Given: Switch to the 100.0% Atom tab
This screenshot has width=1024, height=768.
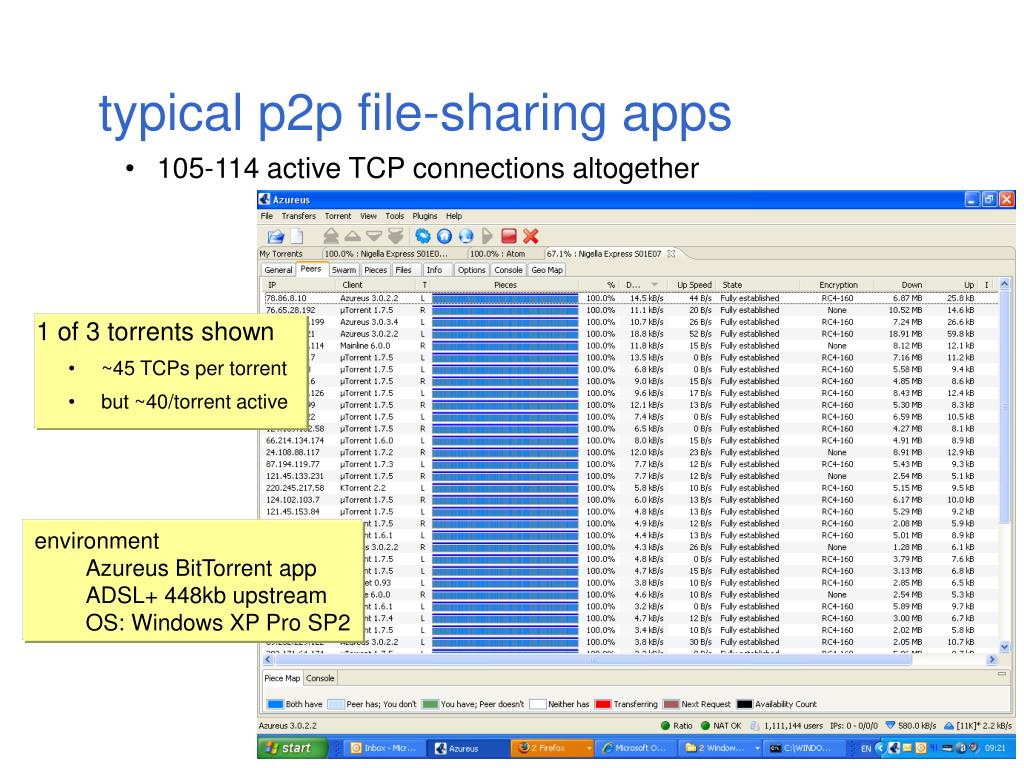Looking at the screenshot, I should (x=498, y=254).
